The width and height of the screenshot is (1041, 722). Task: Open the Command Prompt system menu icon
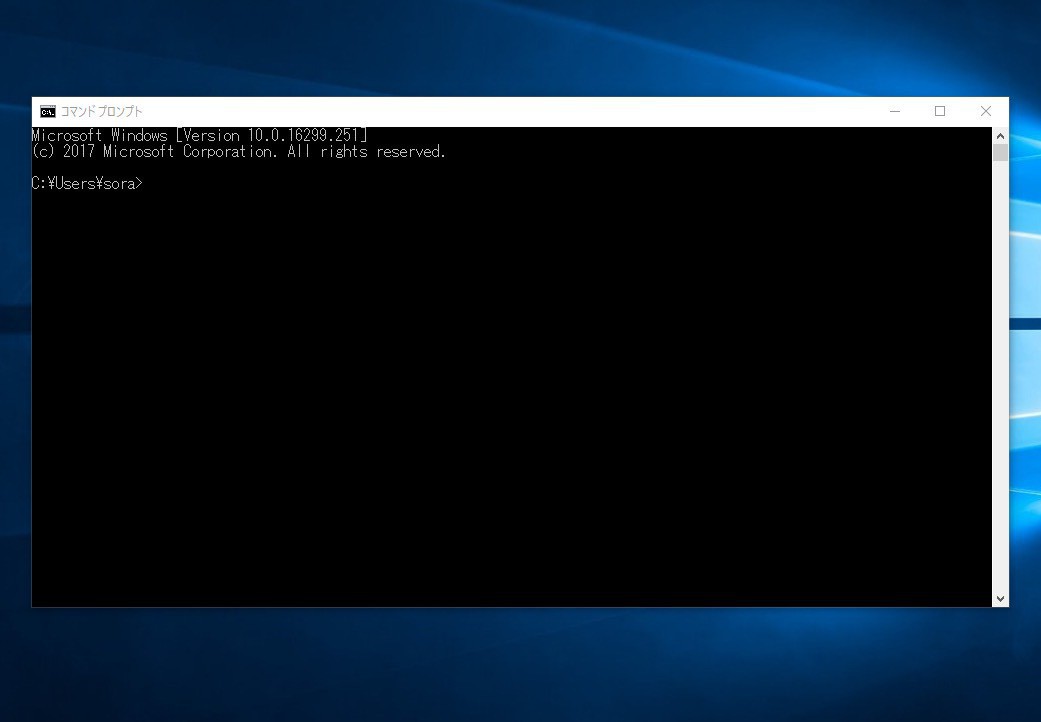[x=48, y=111]
